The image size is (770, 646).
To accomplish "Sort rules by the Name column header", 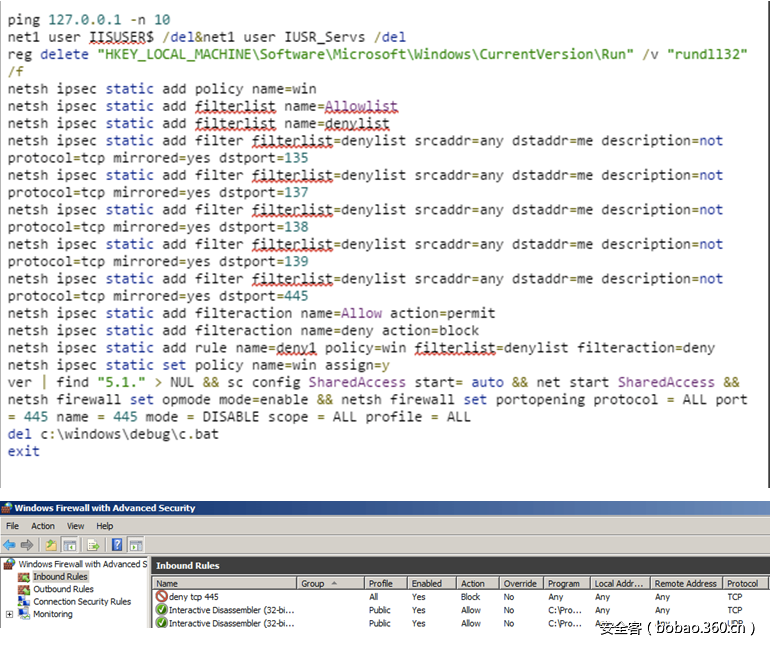I will [167, 583].
